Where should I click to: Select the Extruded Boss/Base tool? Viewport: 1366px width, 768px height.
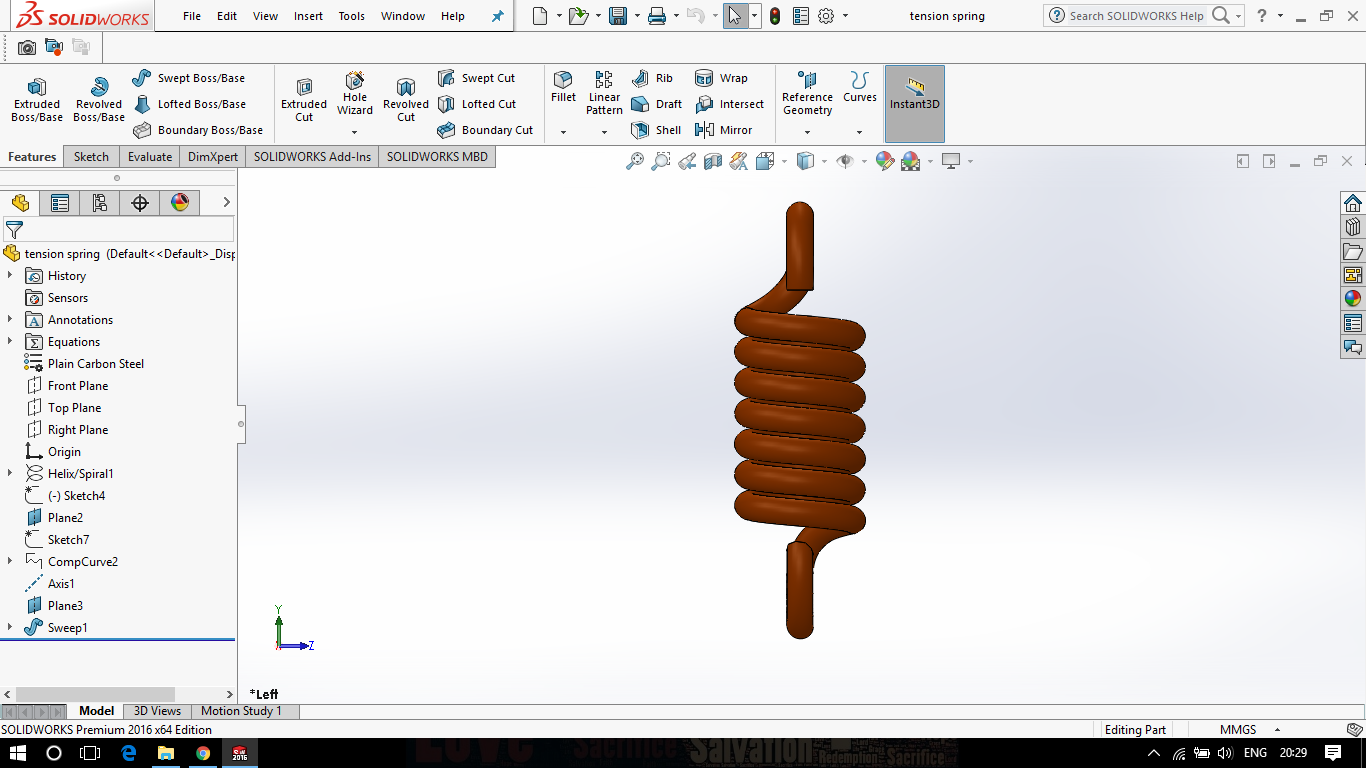tap(37, 100)
